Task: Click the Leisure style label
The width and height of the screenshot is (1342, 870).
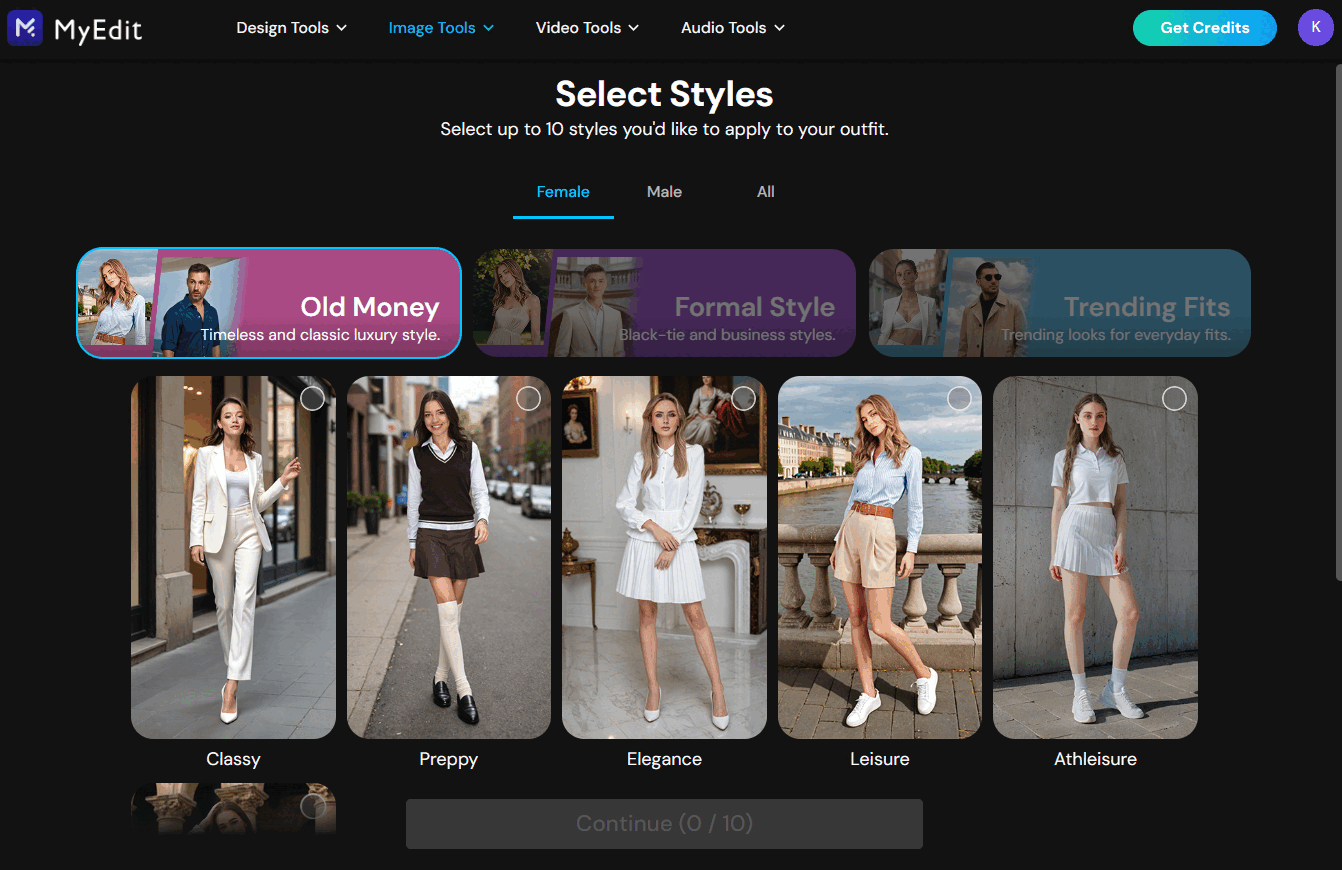Action: [x=880, y=759]
